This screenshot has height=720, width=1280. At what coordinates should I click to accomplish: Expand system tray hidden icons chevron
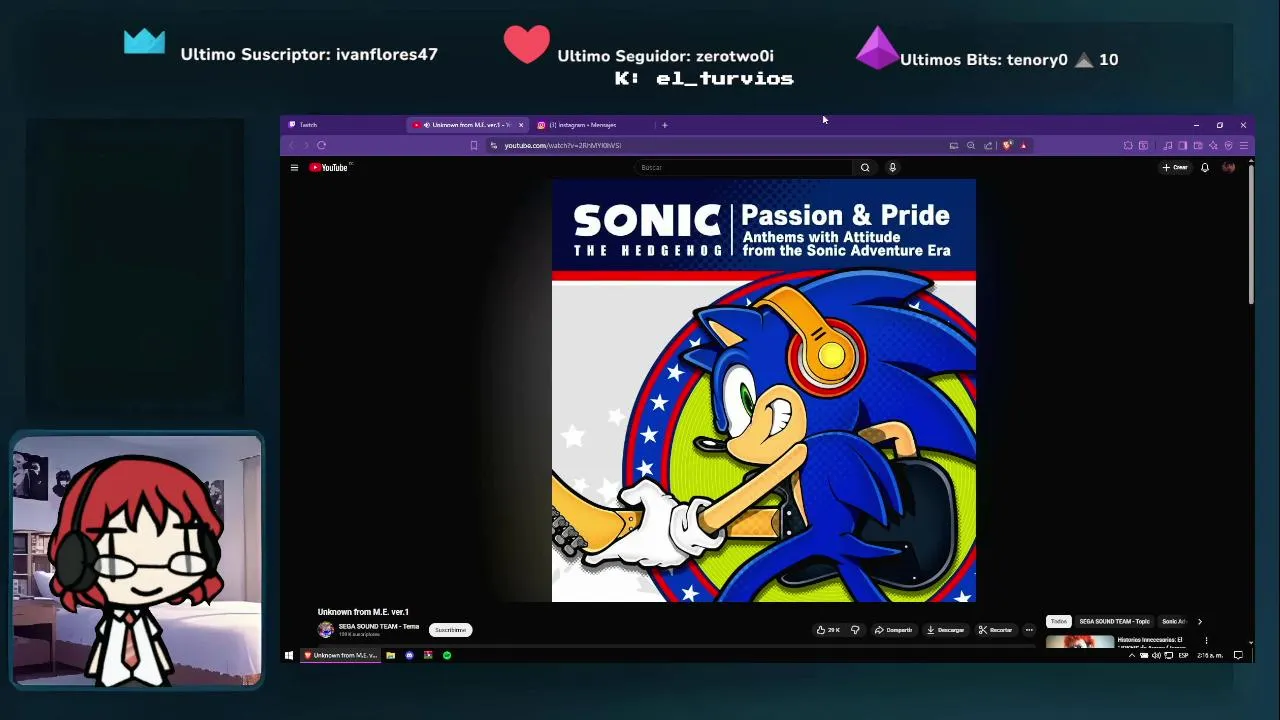[x=1132, y=656]
